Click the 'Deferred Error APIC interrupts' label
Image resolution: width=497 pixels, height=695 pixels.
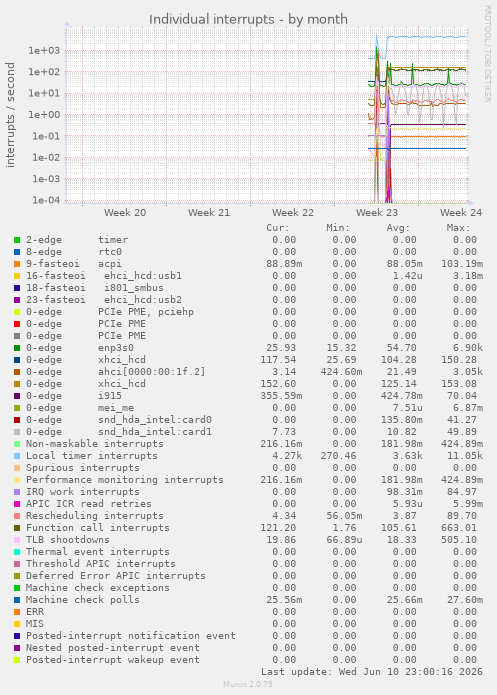(x=116, y=576)
